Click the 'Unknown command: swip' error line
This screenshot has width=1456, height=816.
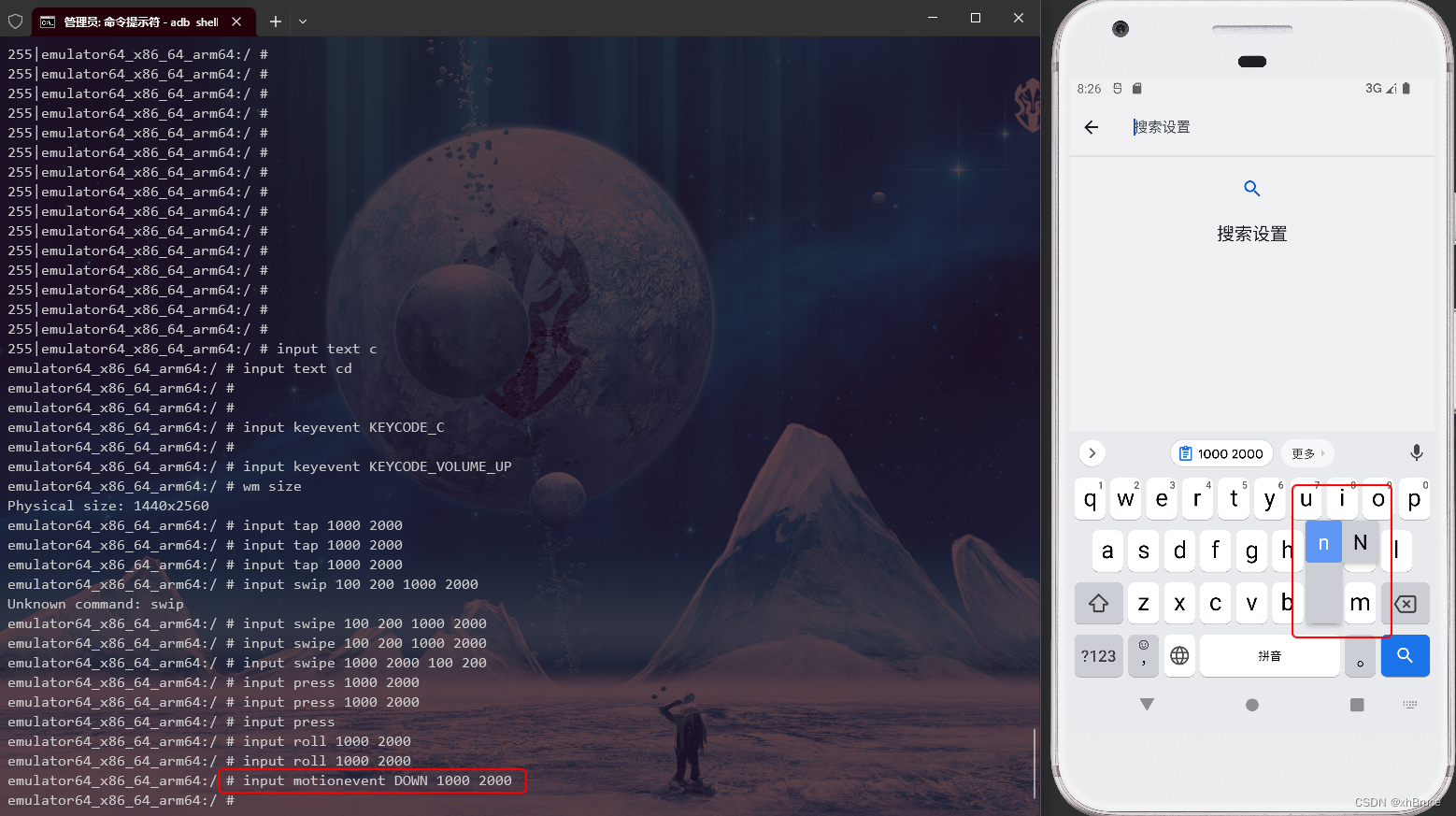(95, 604)
